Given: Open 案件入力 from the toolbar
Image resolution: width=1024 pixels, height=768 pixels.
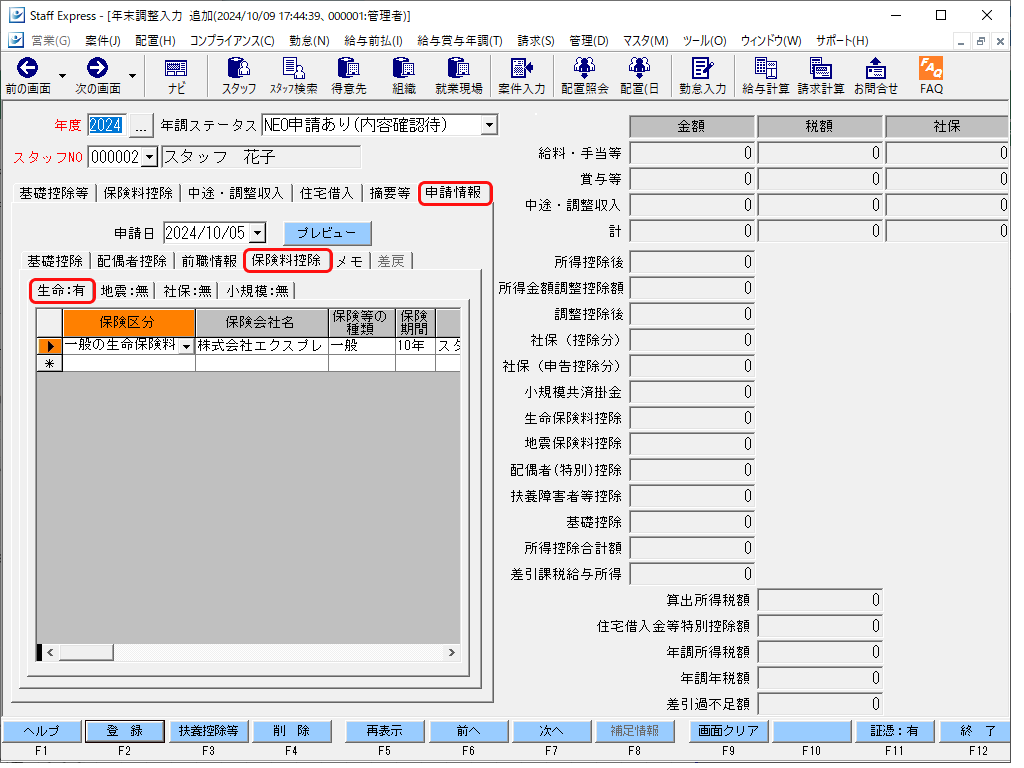Looking at the screenshot, I should click(x=521, y=75).
